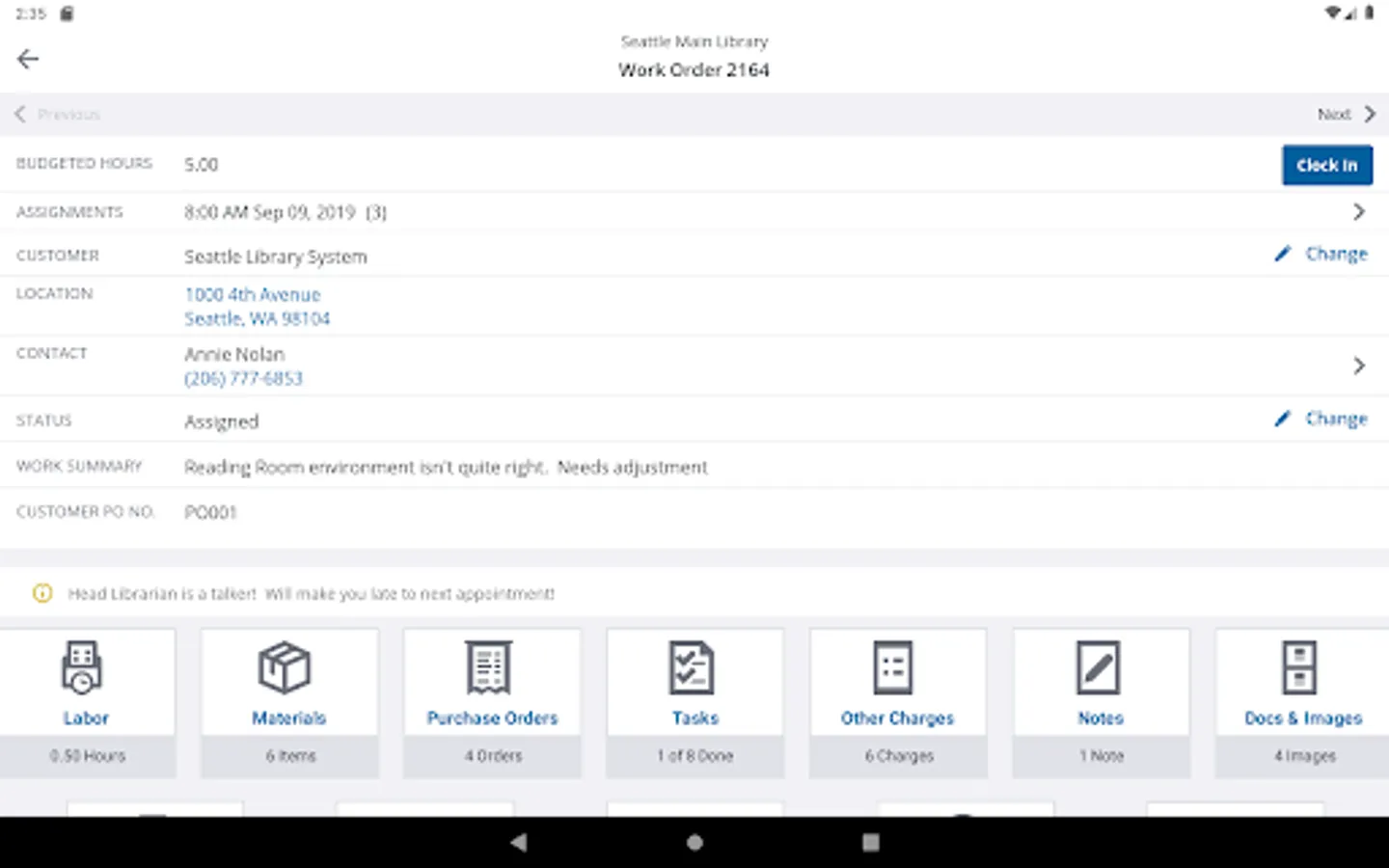Screen dimensions: 1389x868
Task: Select the 1 Note summary
Action: 1102,757
